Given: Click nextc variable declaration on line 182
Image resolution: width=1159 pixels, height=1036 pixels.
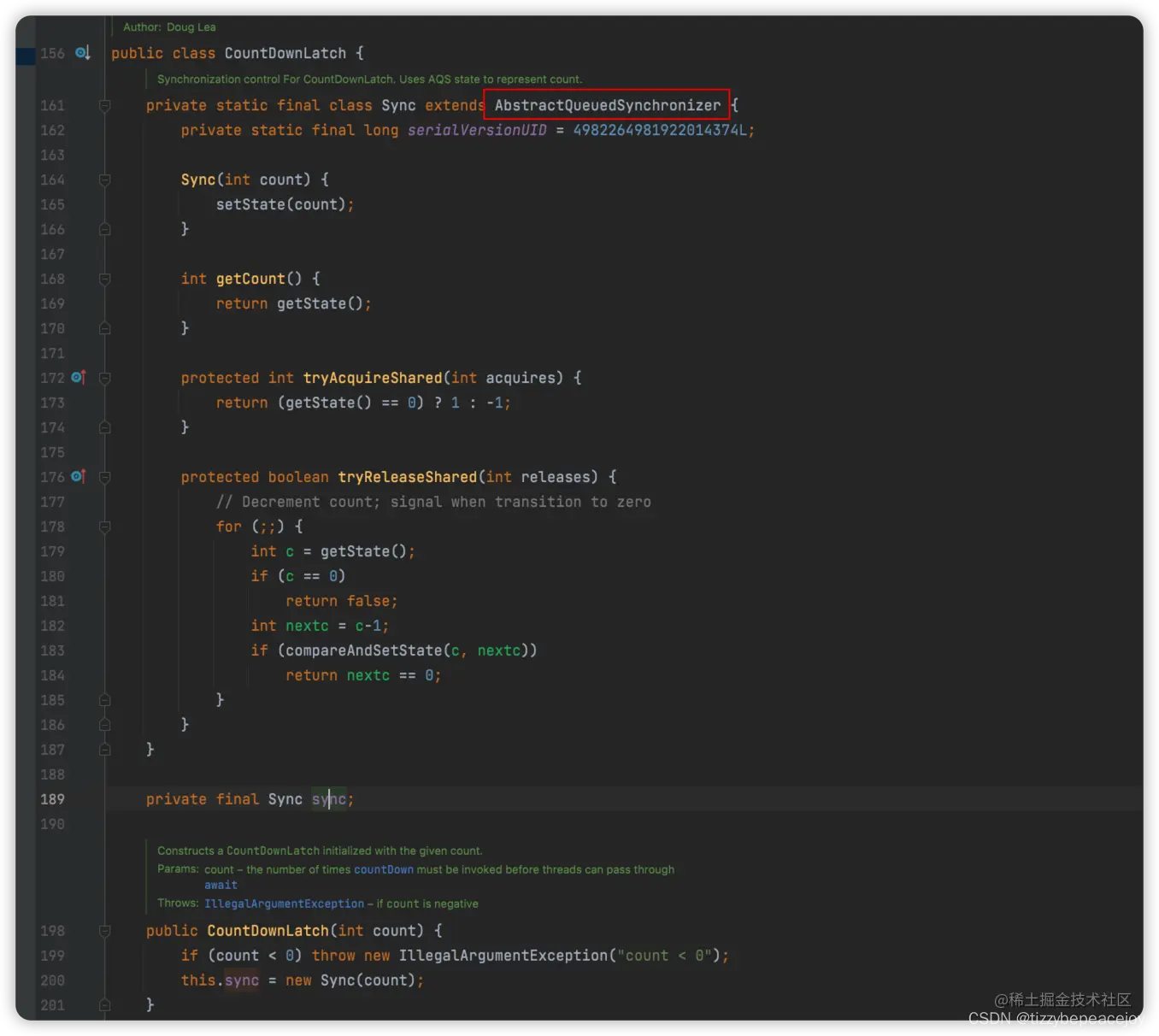Looking at the screenshot, I should click(x=307, y=626).
